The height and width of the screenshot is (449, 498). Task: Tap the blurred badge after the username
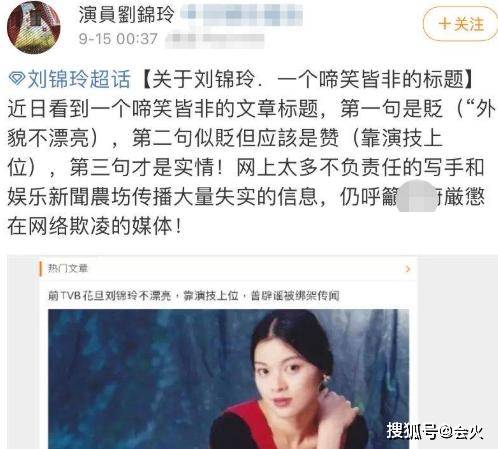tap(241, 14)
